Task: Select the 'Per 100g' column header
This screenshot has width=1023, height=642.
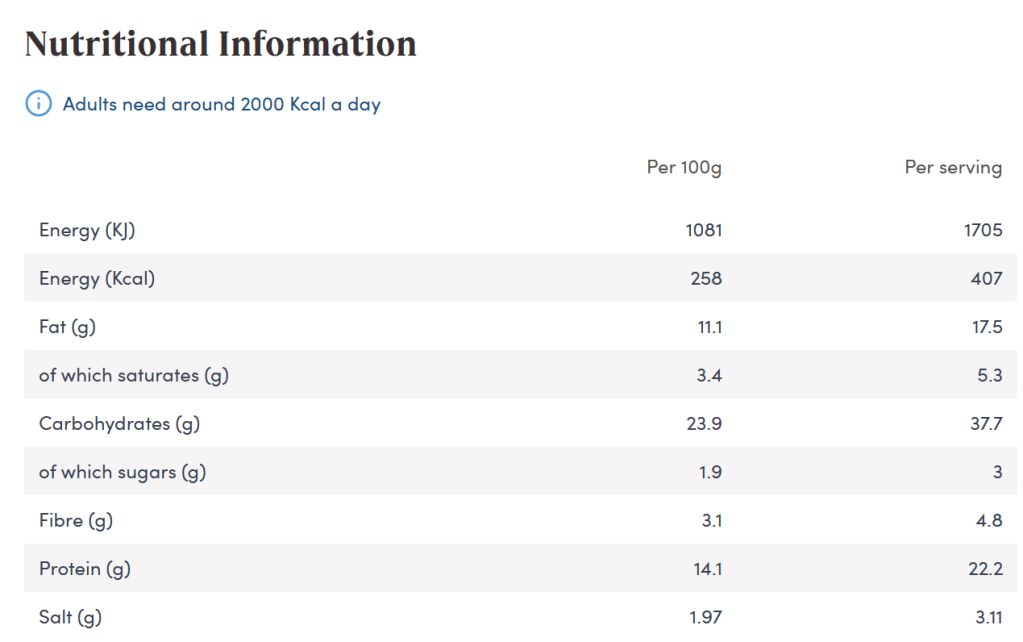Action: coord(684,167)
